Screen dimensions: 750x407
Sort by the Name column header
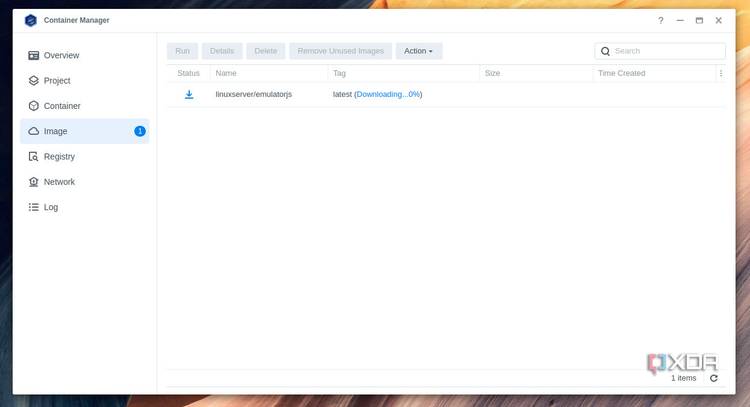click(226, 73)
